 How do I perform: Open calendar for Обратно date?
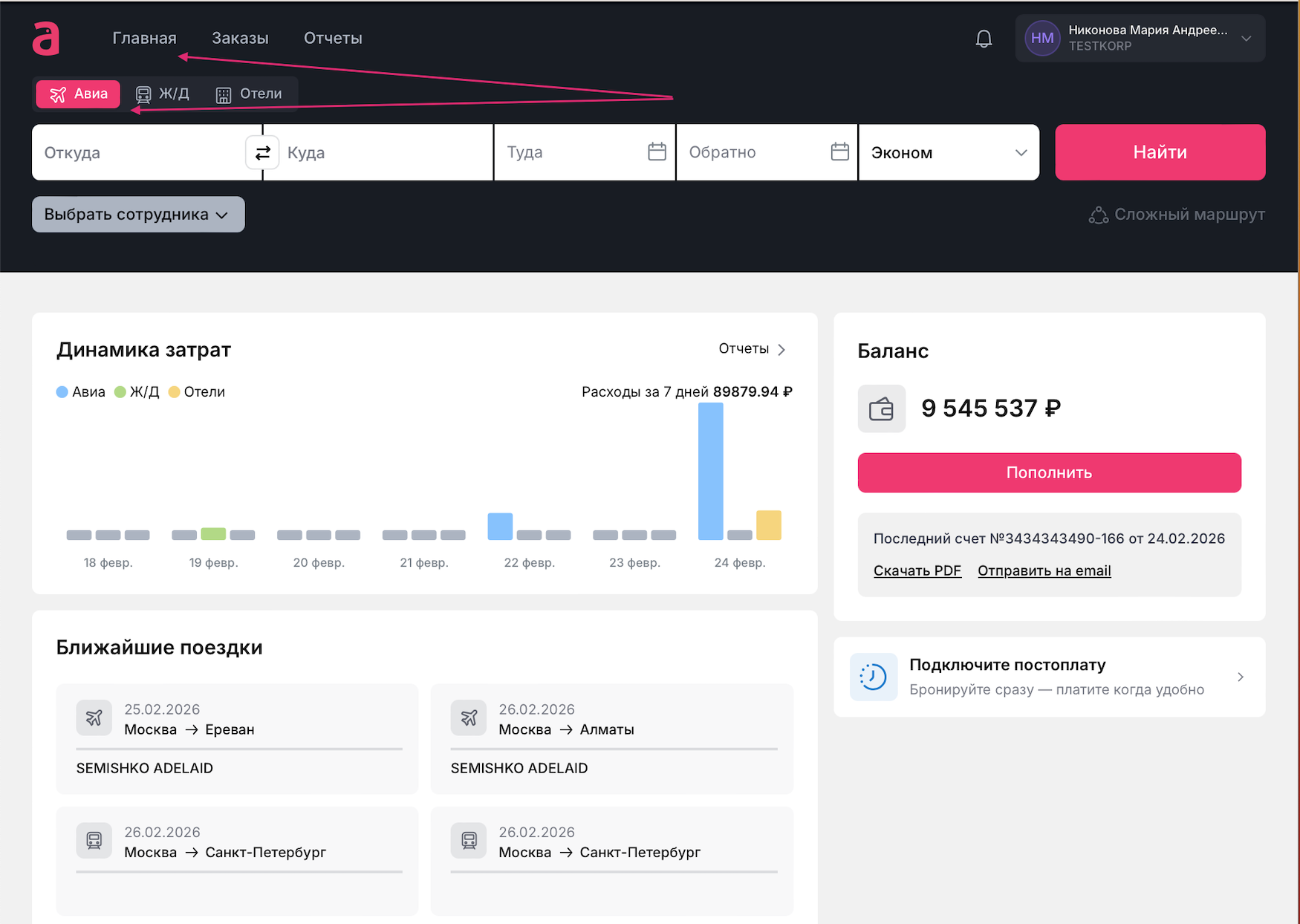coord(839,152)
